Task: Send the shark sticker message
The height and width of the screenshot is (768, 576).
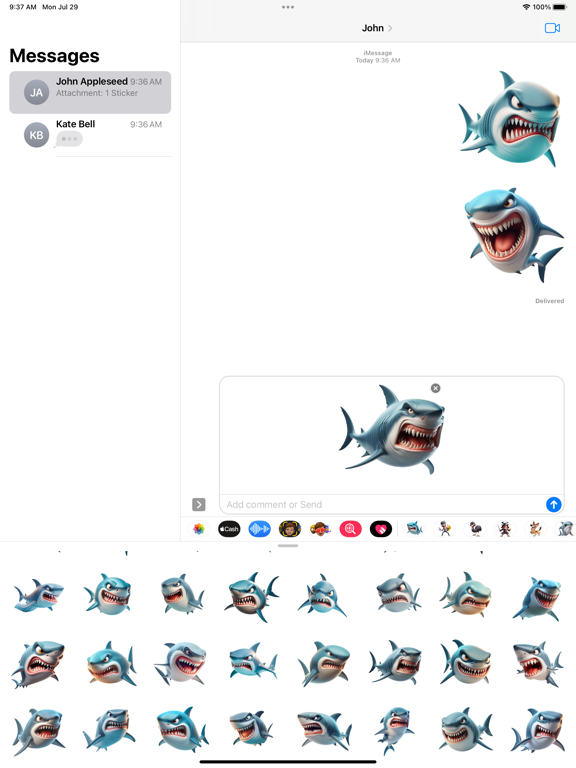Action: [x=553, y=504]
